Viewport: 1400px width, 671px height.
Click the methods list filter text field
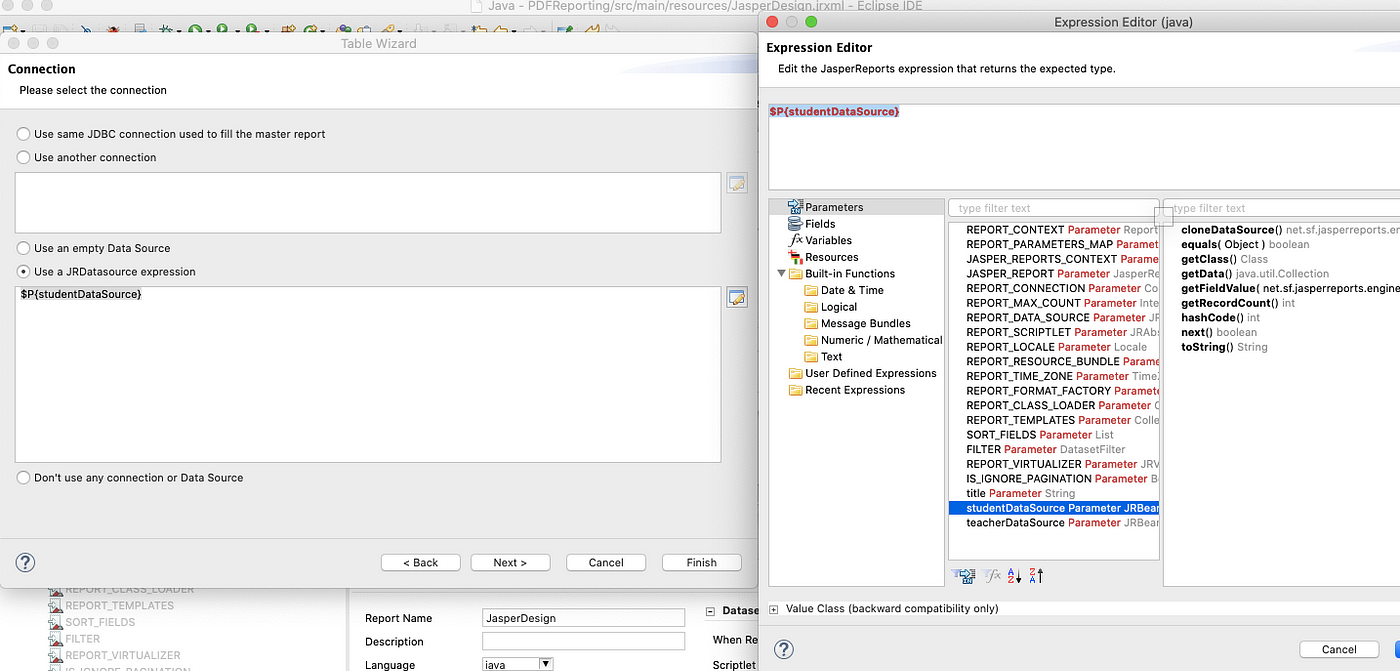click(x=1282, y=208)
